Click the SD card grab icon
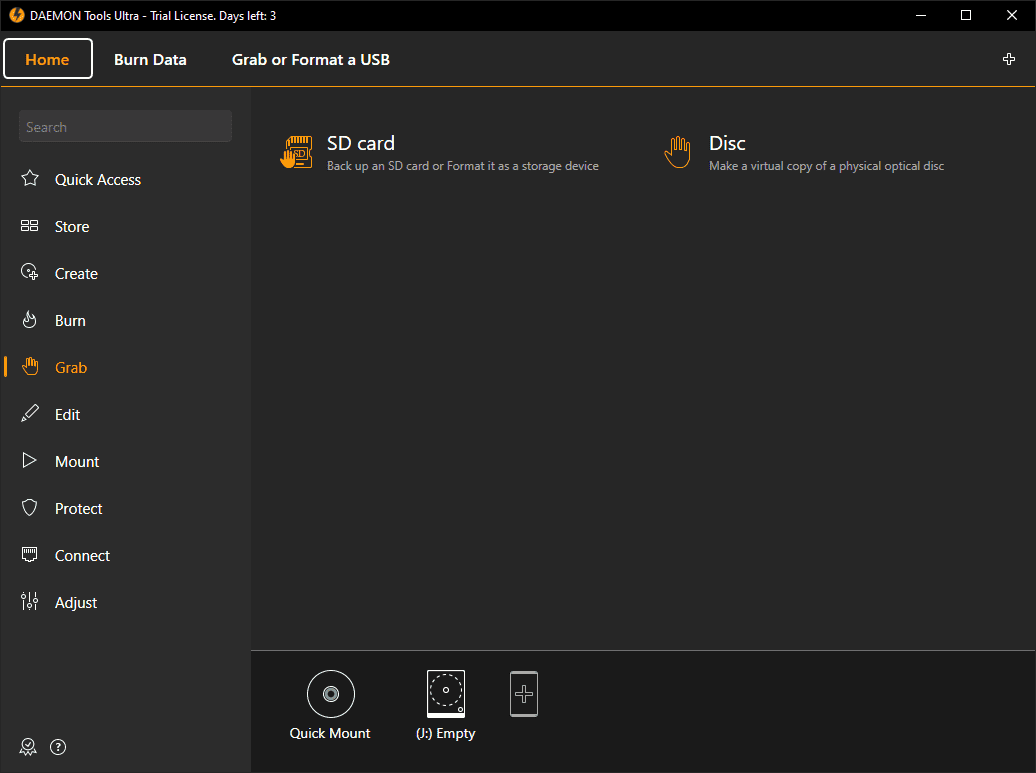Screen dimensions: 1036x773 tap(296, 153)
